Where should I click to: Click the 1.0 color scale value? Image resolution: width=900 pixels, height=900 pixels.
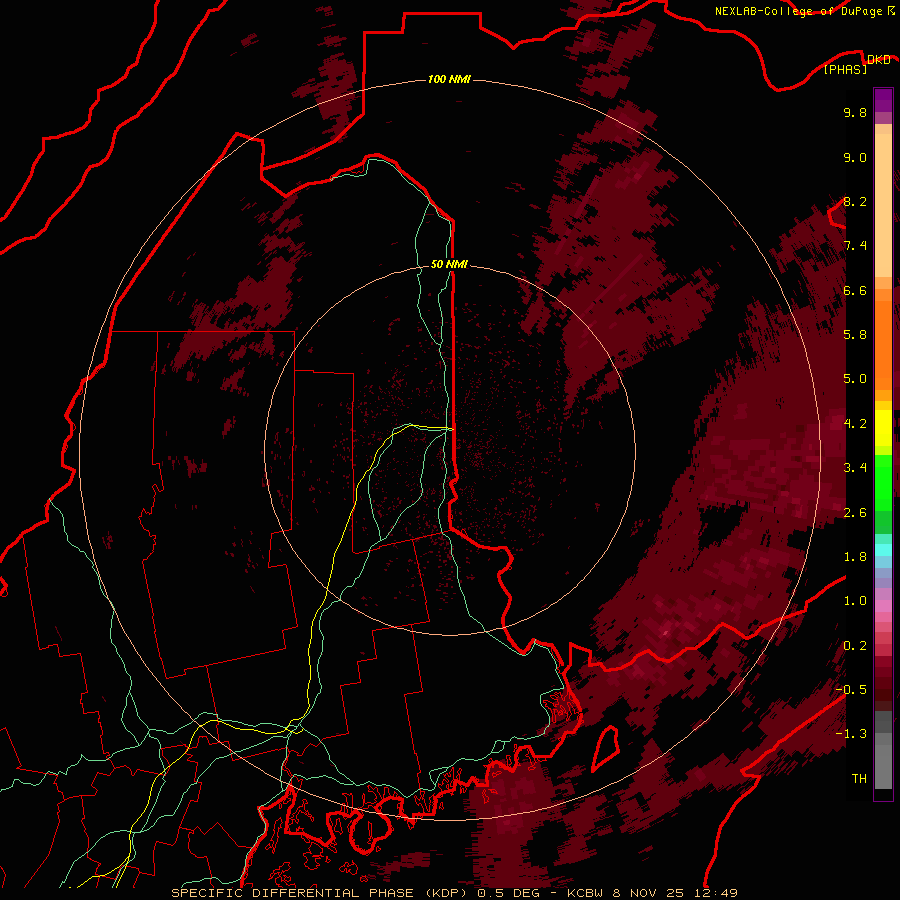coord(855,601)
